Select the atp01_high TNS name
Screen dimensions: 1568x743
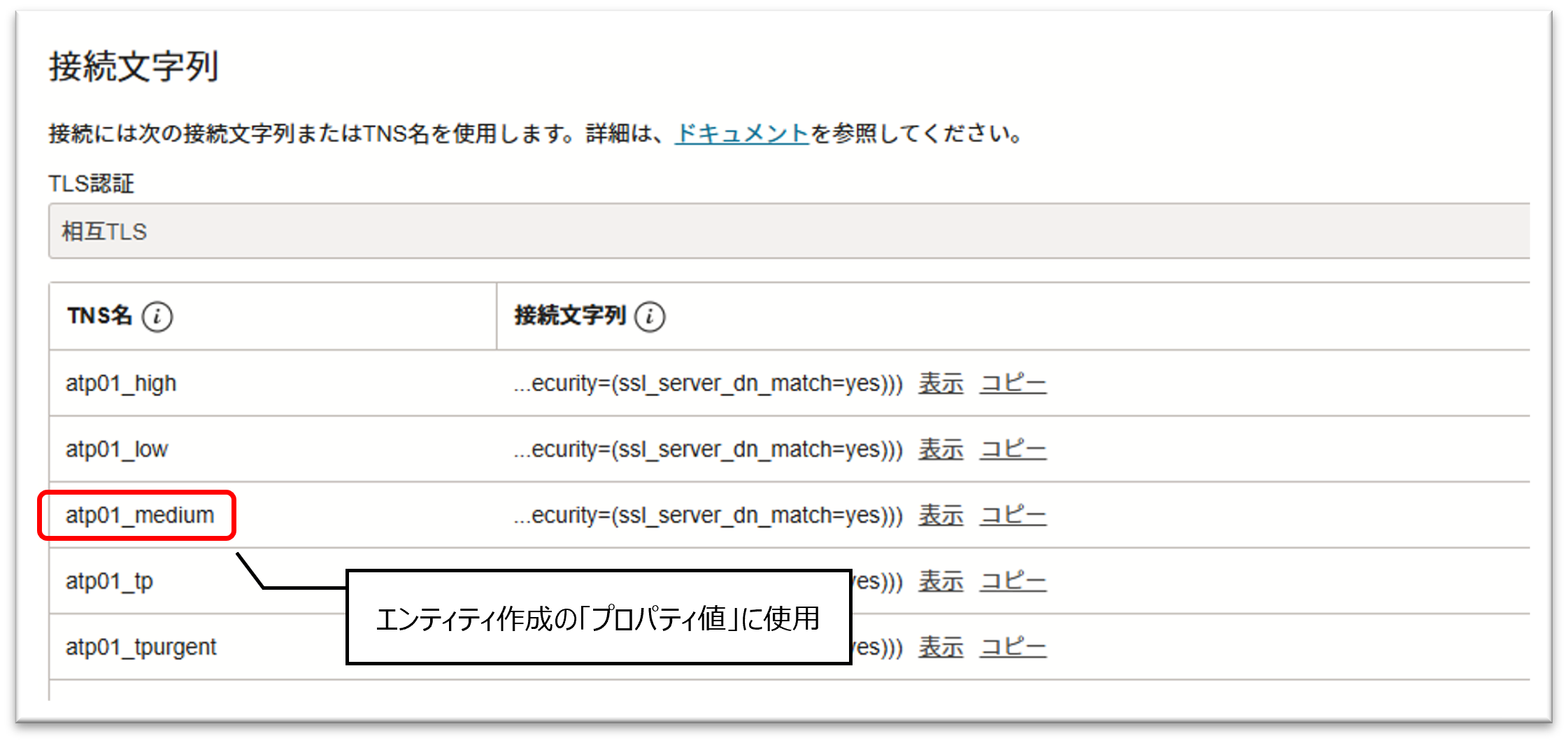(121, 383)
